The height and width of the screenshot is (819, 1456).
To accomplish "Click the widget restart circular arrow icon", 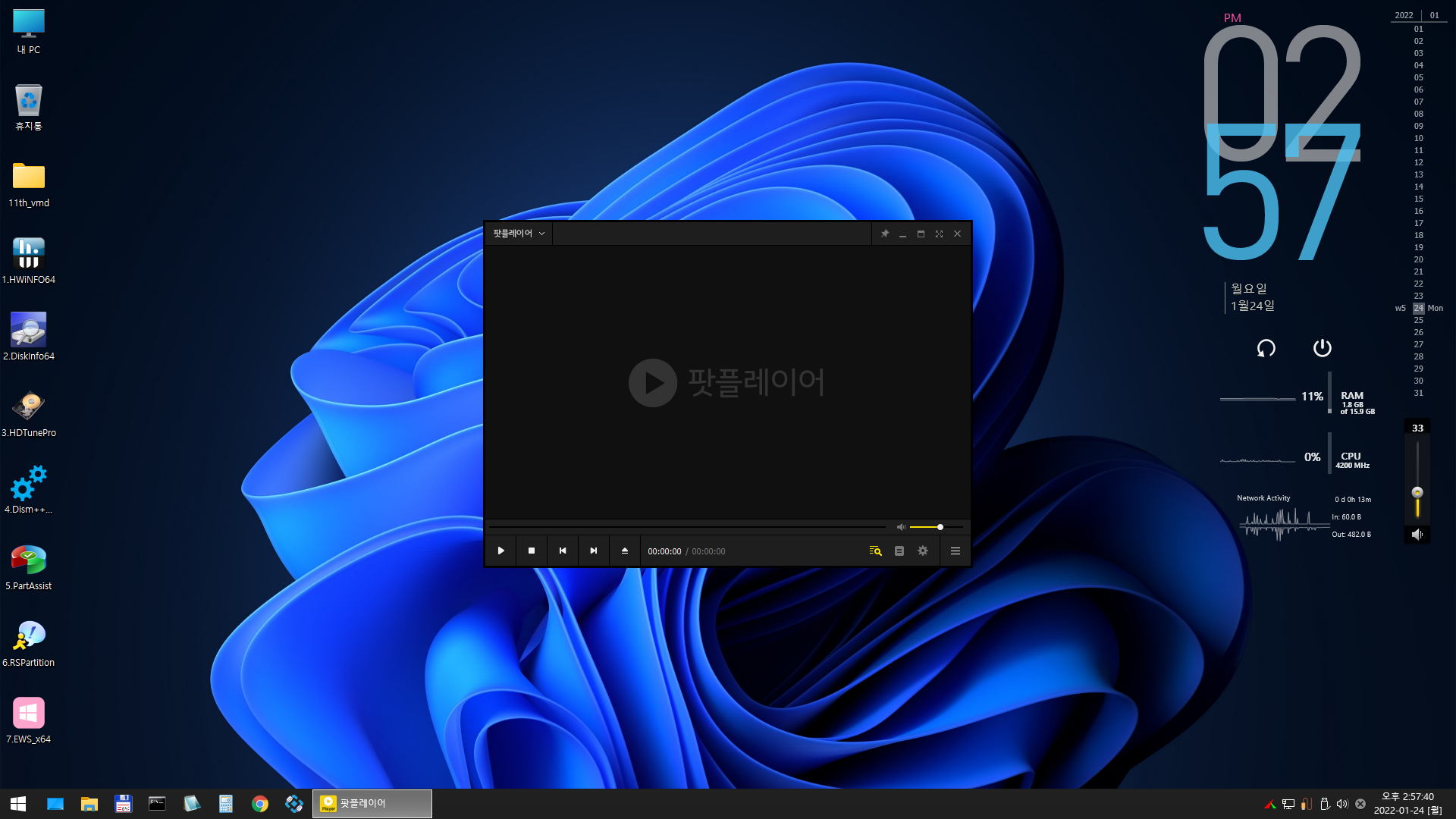I will pos(1266,348).
